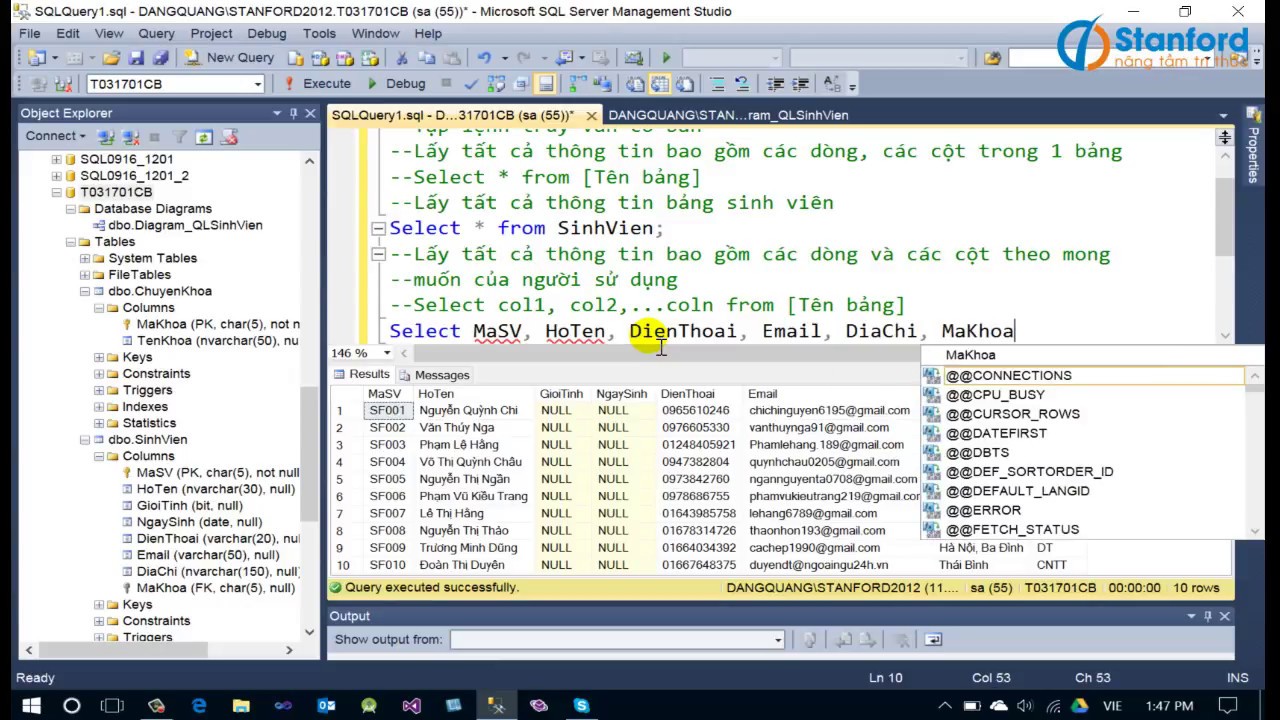Click the Cut scissors icon

point(402,58)
